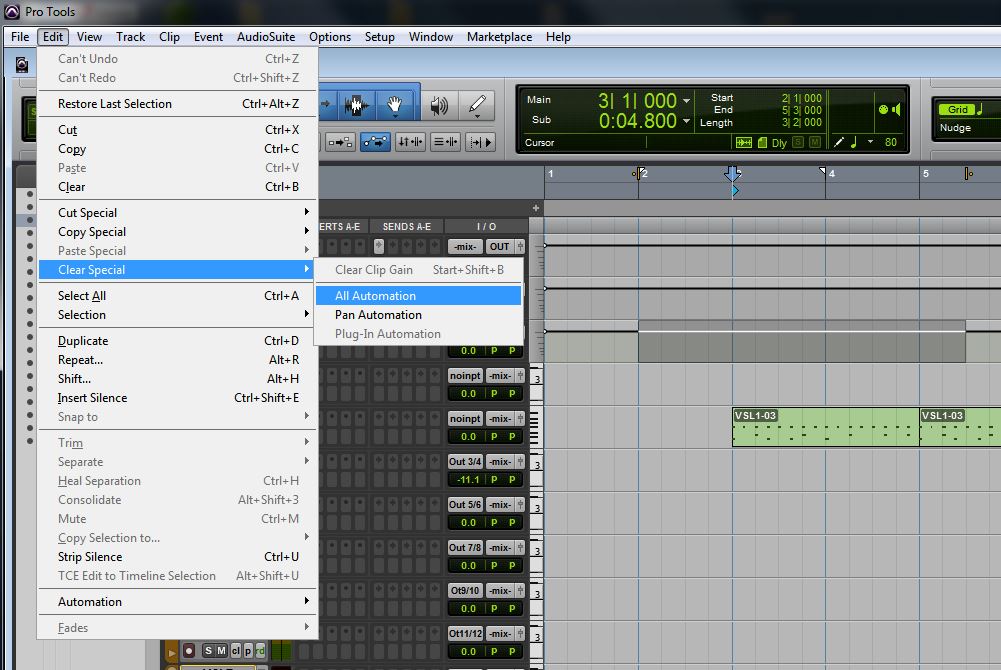1001x670 pixels.
Task: Click the speaker icon in counter display
Action: coord(896,109)
